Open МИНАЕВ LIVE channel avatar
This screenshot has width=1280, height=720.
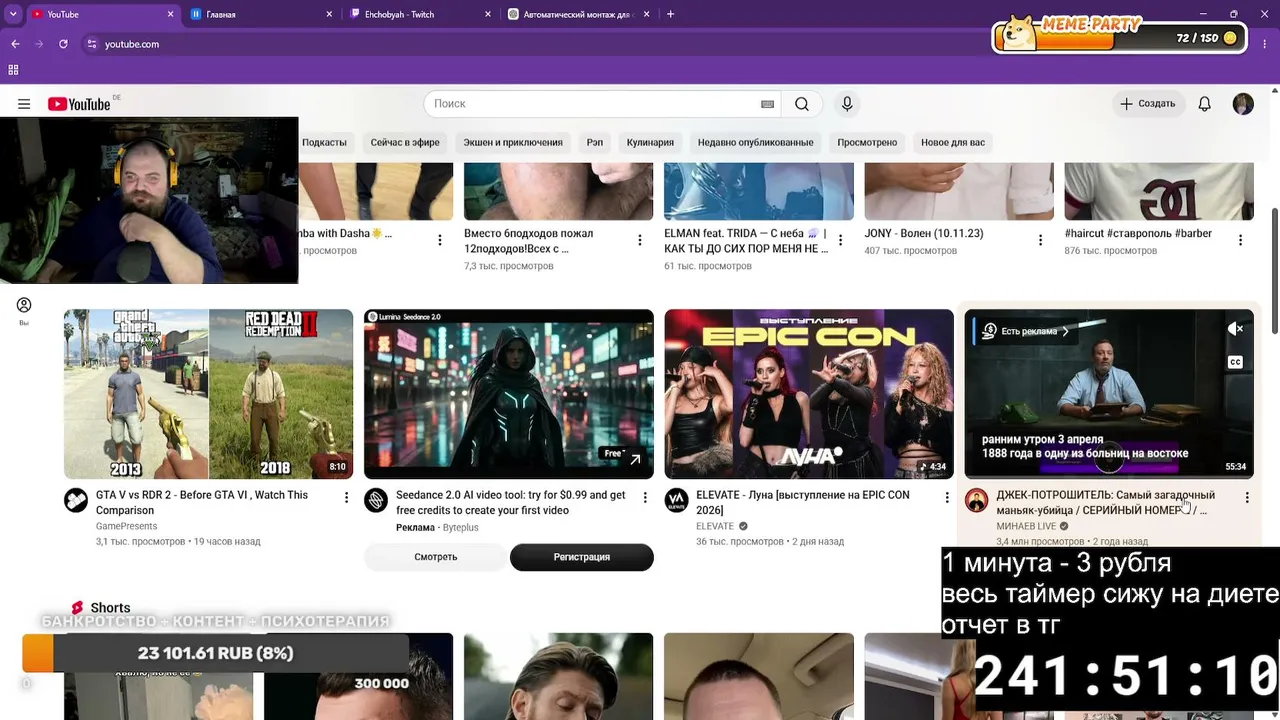click(976, 500)
